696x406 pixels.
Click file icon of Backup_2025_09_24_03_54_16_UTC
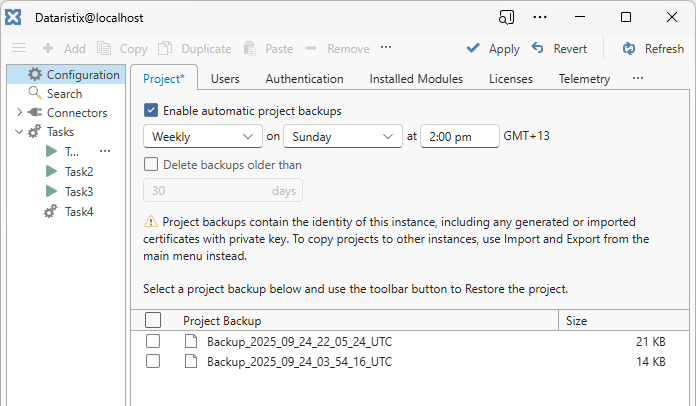click(x=191, y=361)
